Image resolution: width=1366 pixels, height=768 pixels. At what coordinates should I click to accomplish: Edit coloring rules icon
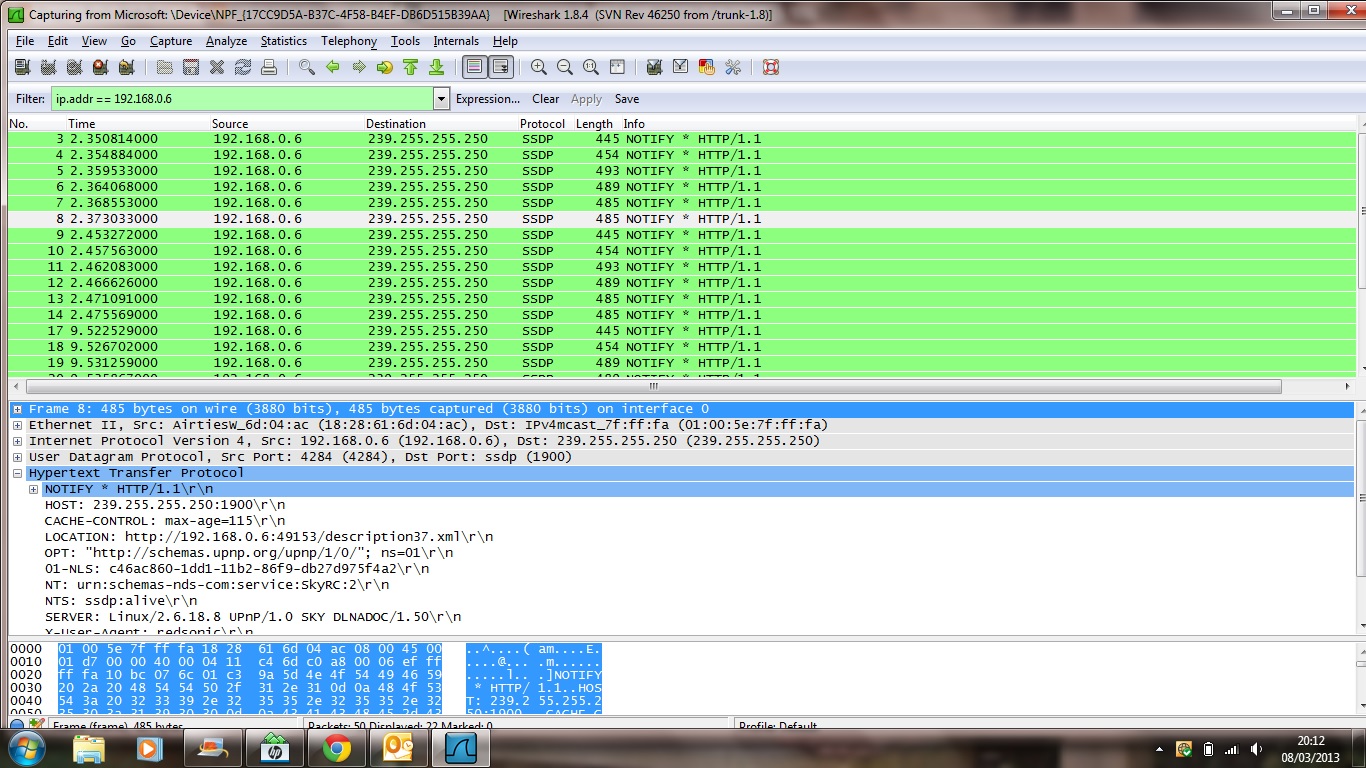(x=707, y=67)
